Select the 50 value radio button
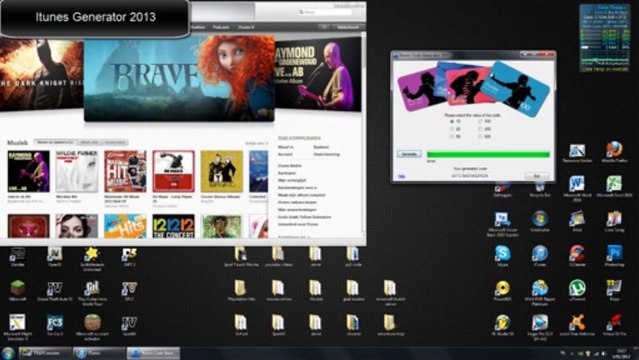 [452, 136]
